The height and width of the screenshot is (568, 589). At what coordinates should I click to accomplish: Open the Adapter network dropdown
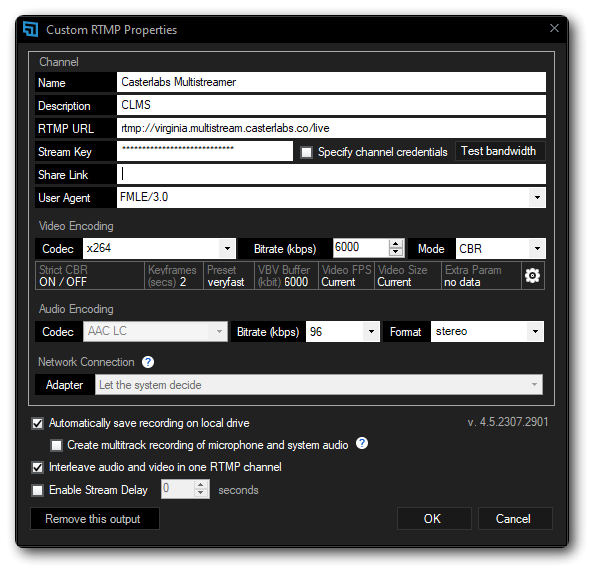click(534, 384)
